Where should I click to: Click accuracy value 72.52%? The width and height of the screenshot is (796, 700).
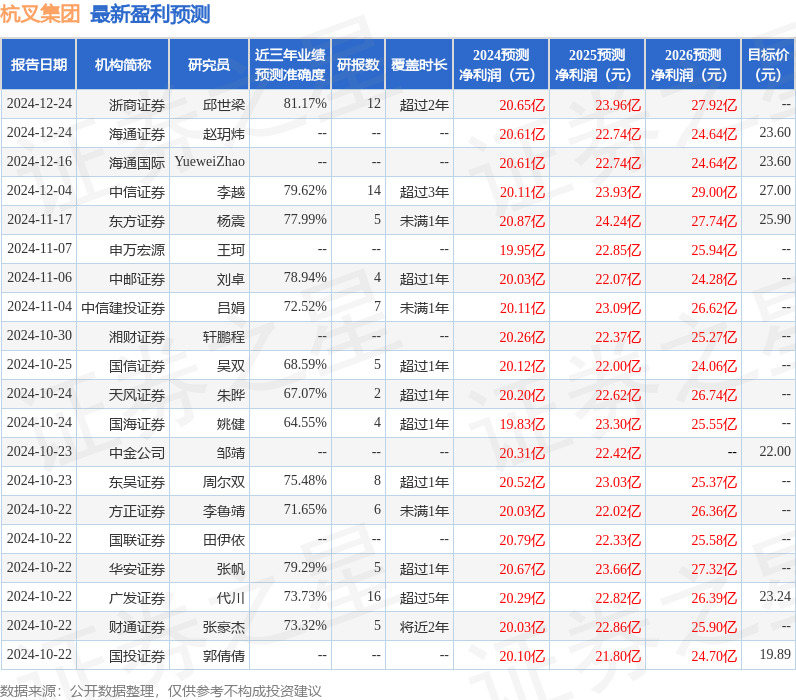(x=305, y=306)
